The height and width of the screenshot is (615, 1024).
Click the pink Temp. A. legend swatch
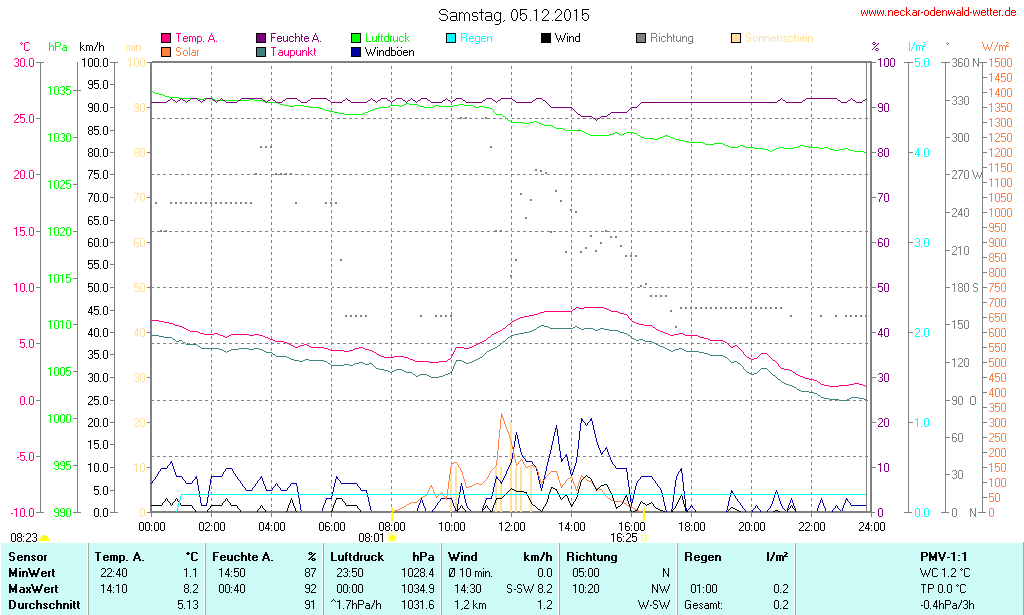pos(166,39)
